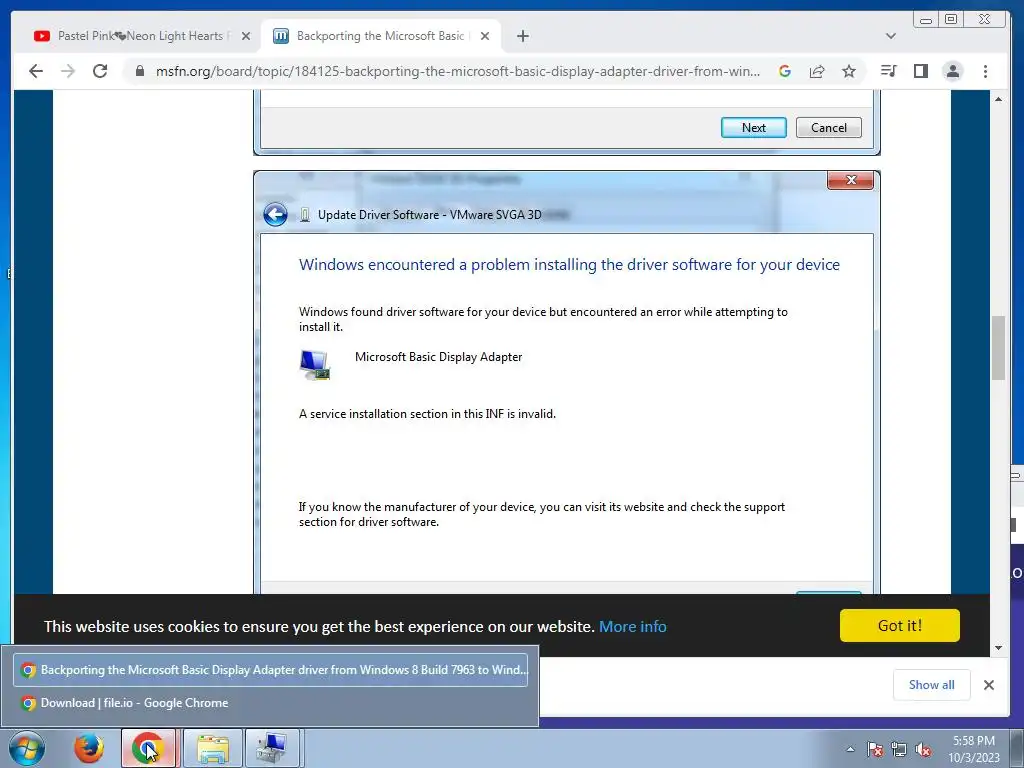
Task: Expand the tab search dropdown chevron
Action: coord(890,36)
